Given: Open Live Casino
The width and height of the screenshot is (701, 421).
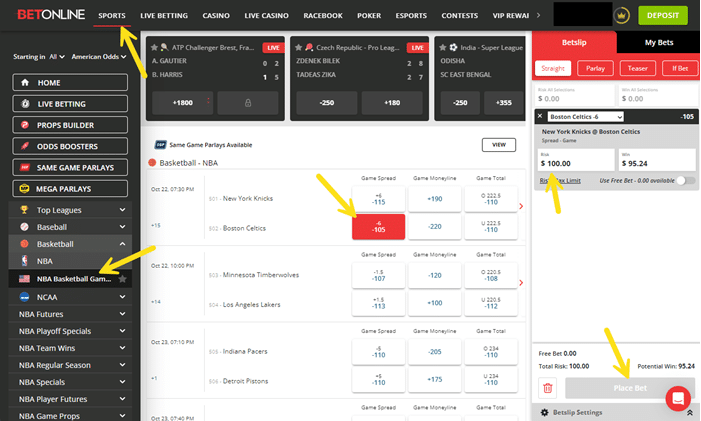Looking at the screenshot, I should click(x=266, y=16).
